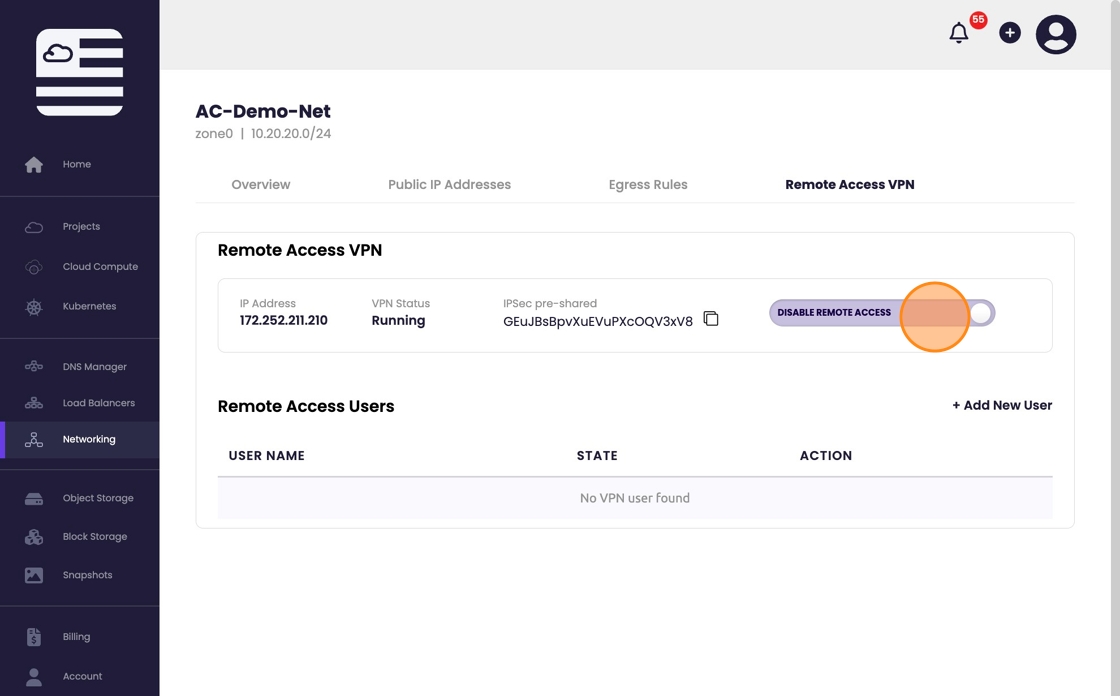This screenshot has width=1120, height=696.
Task: Open the Public IP Addresses tab
Action: tap(449, 185)
